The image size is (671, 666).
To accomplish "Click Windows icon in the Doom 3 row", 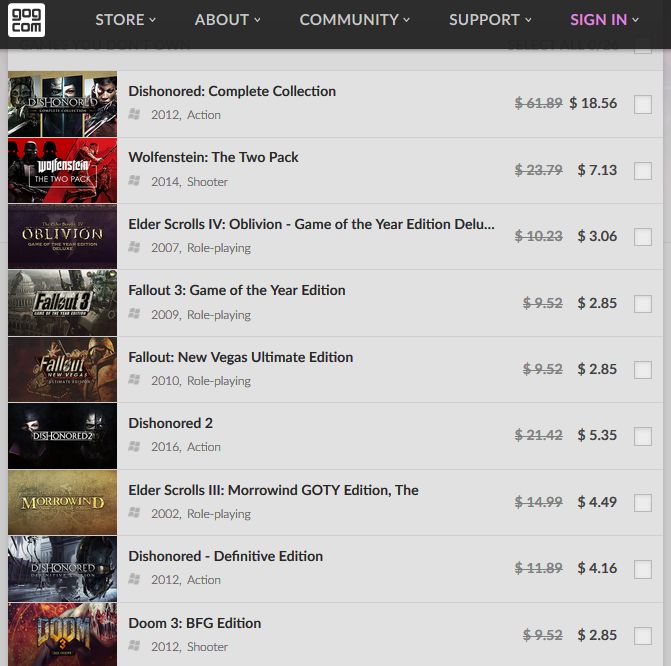I will pyautogui.click(x=134, y=645).
